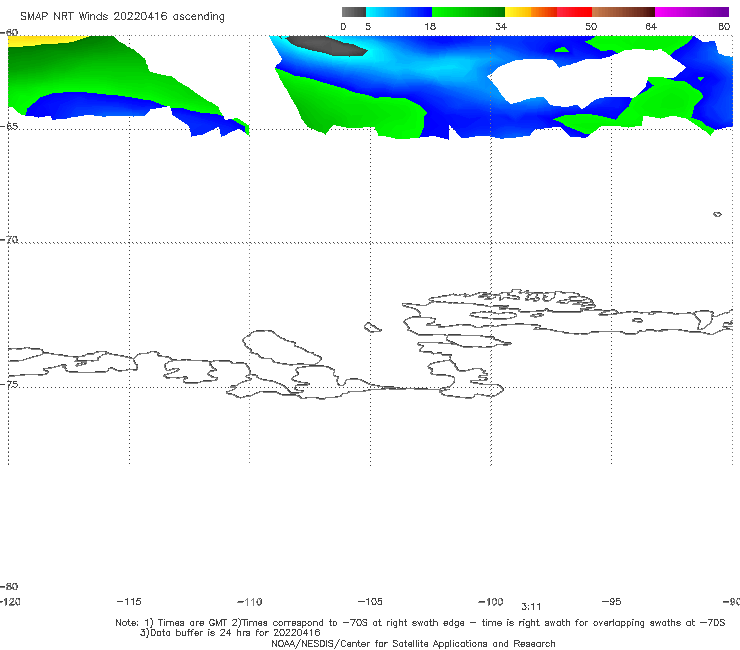The image size is (740, 650).
Task: Click the brown segment of the color bar
Action: click(623, 12)
